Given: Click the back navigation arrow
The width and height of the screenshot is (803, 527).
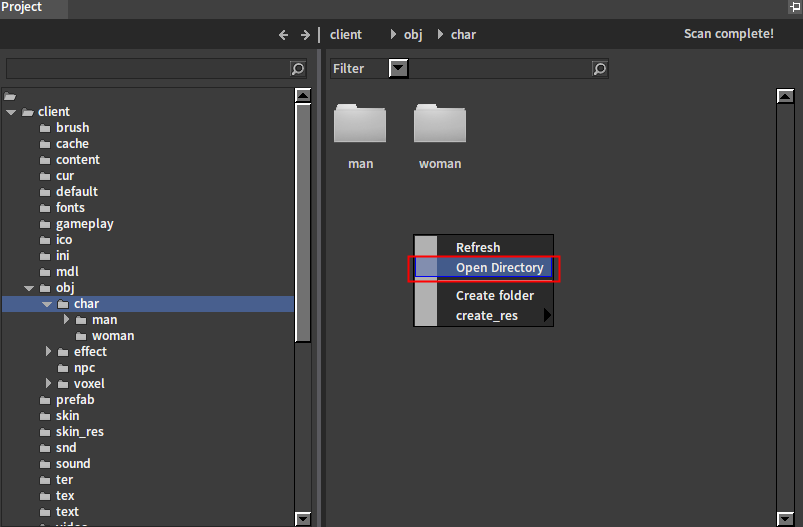Looking at the screenshot, I should [284, 34].
